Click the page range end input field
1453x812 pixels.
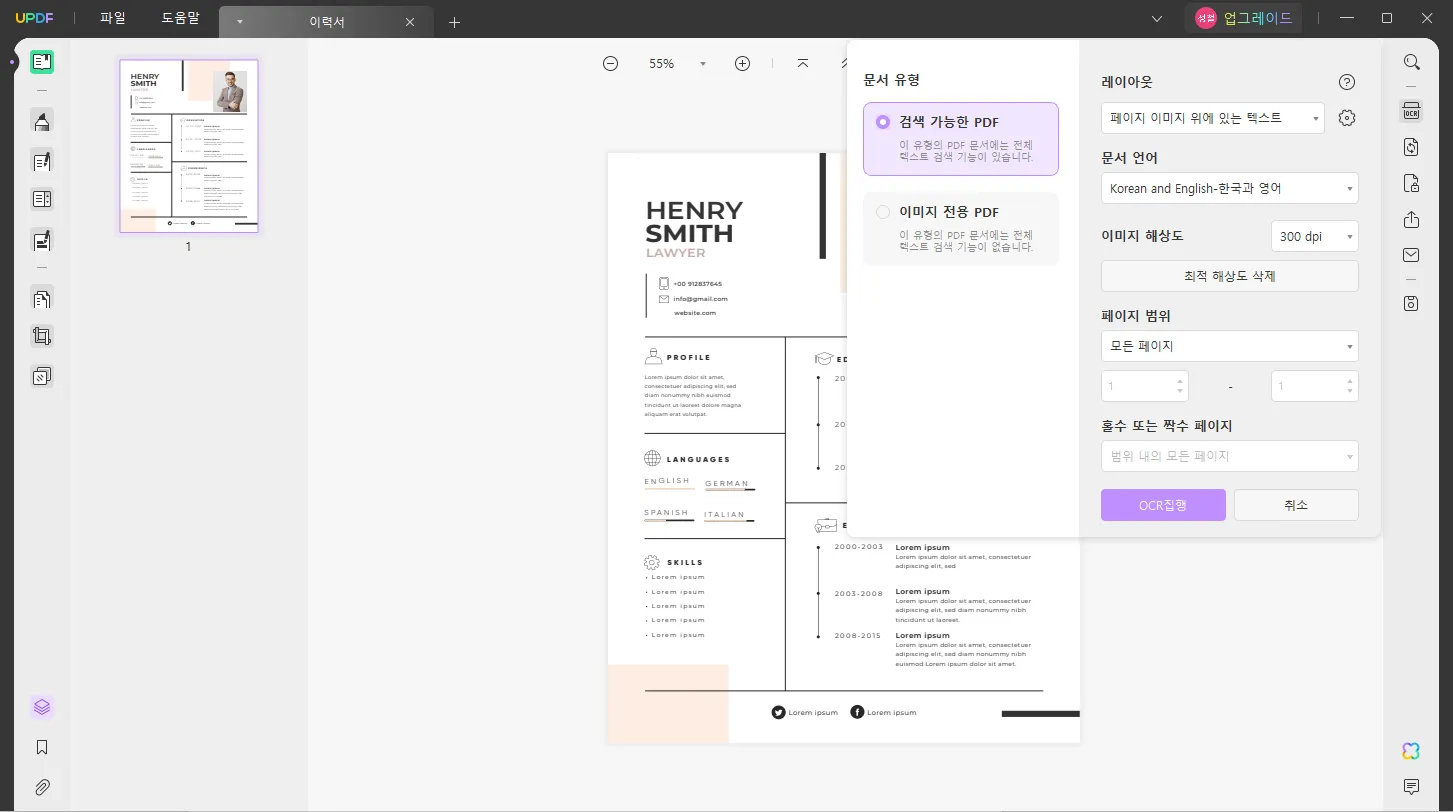pyautogui.click(x=1315, y=386)
